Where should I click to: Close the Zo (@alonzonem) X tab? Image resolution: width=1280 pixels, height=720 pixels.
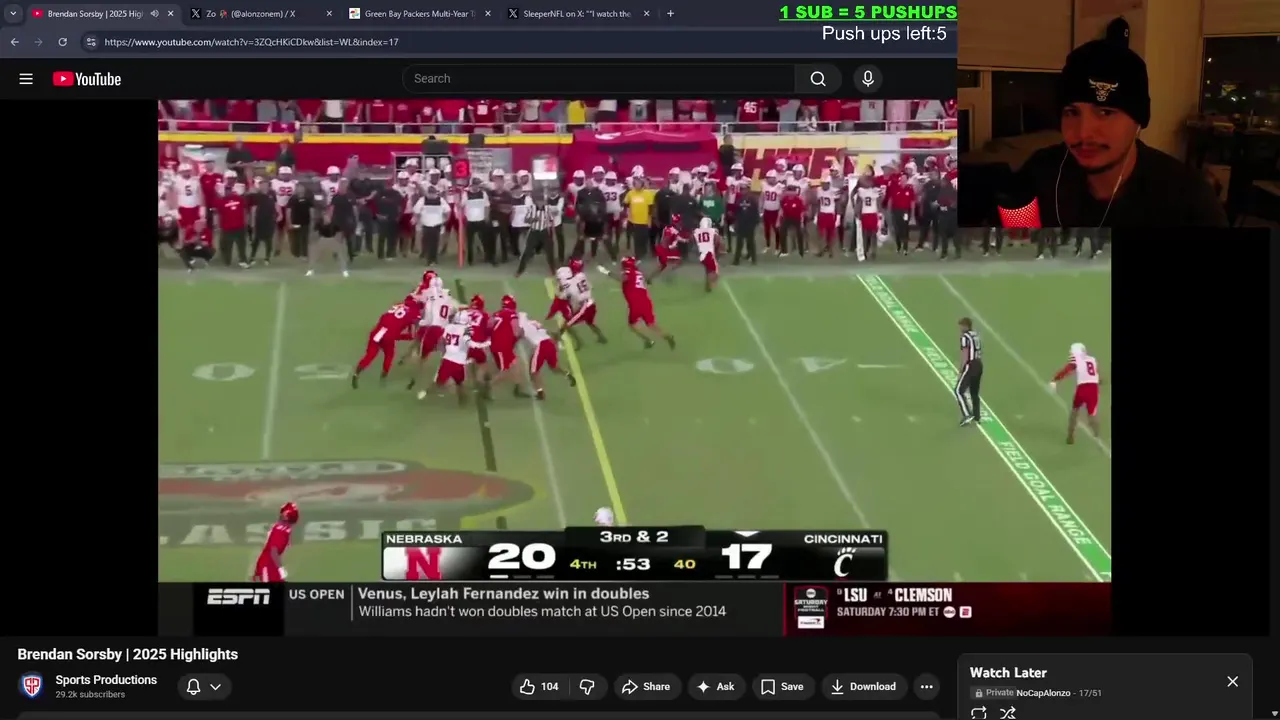[329, 14]
